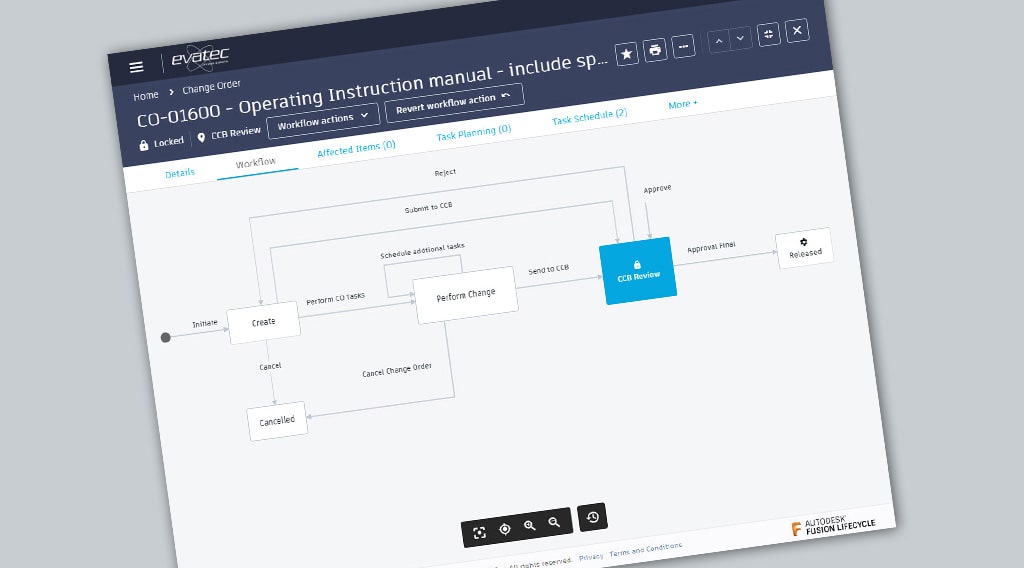Open the Privacy link in the footer
This screenshot has width=1024, height=568.
(x=591, y=557)
